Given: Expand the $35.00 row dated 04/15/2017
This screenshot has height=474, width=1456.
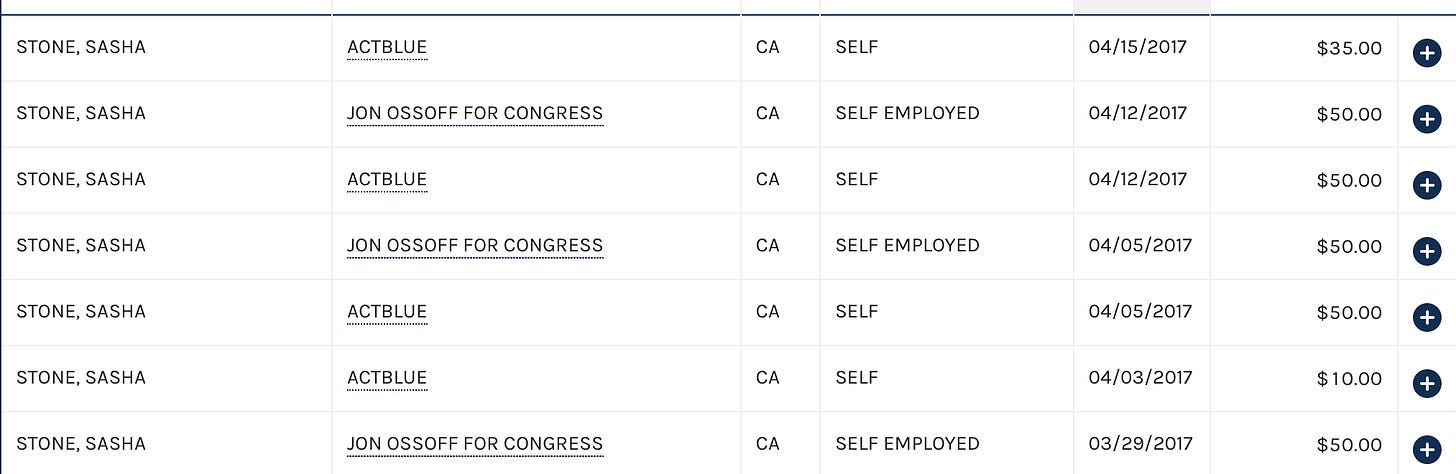Looking at the screenshot, I should (x=1427, y=53).
